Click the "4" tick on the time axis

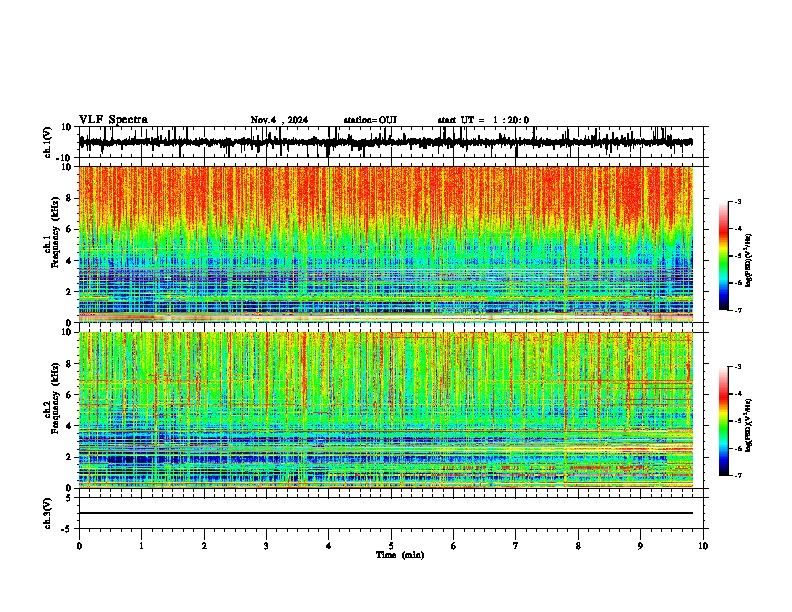(x=329, y=546)
